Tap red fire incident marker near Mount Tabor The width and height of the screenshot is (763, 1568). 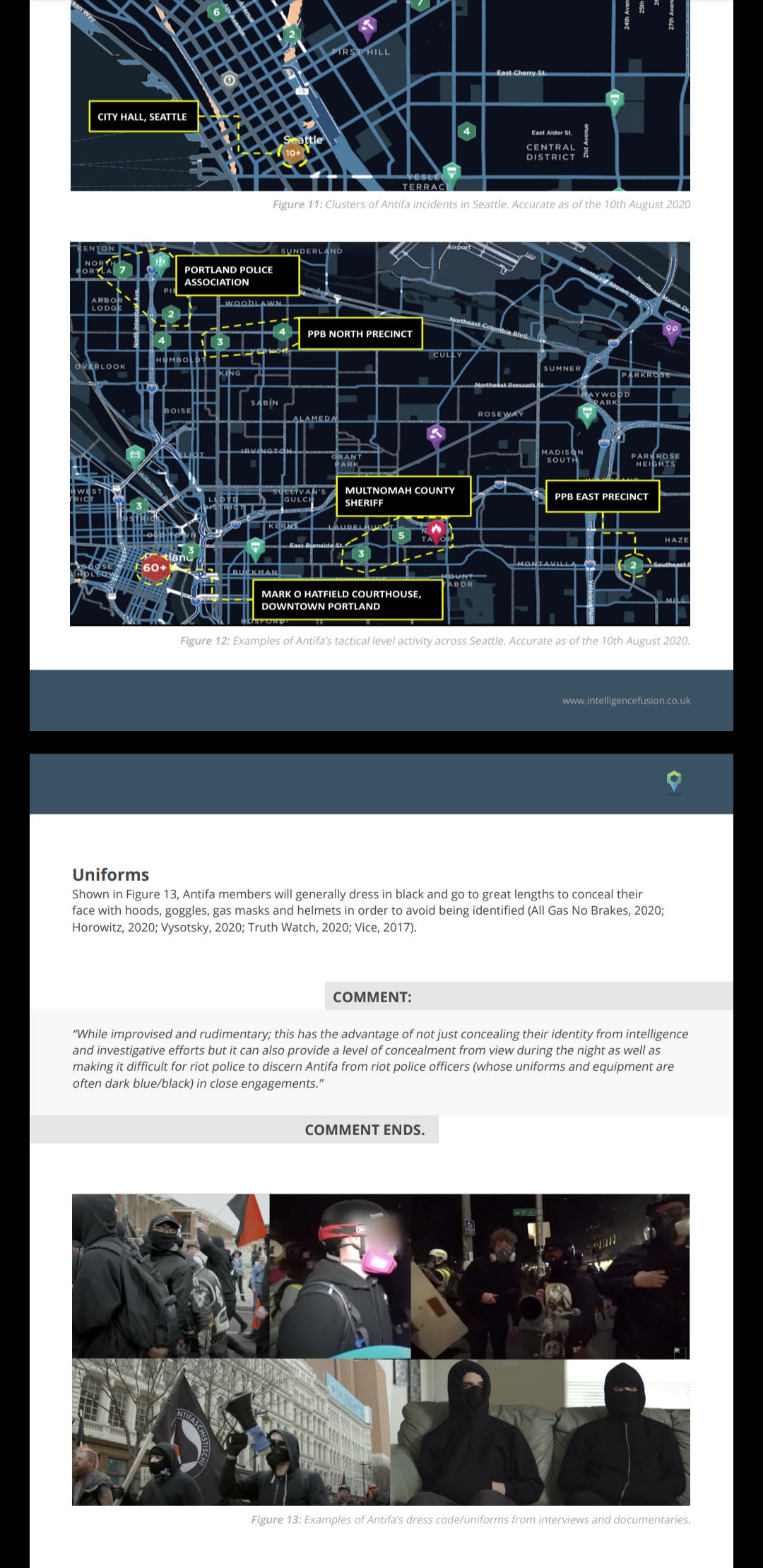coord(437,530)
